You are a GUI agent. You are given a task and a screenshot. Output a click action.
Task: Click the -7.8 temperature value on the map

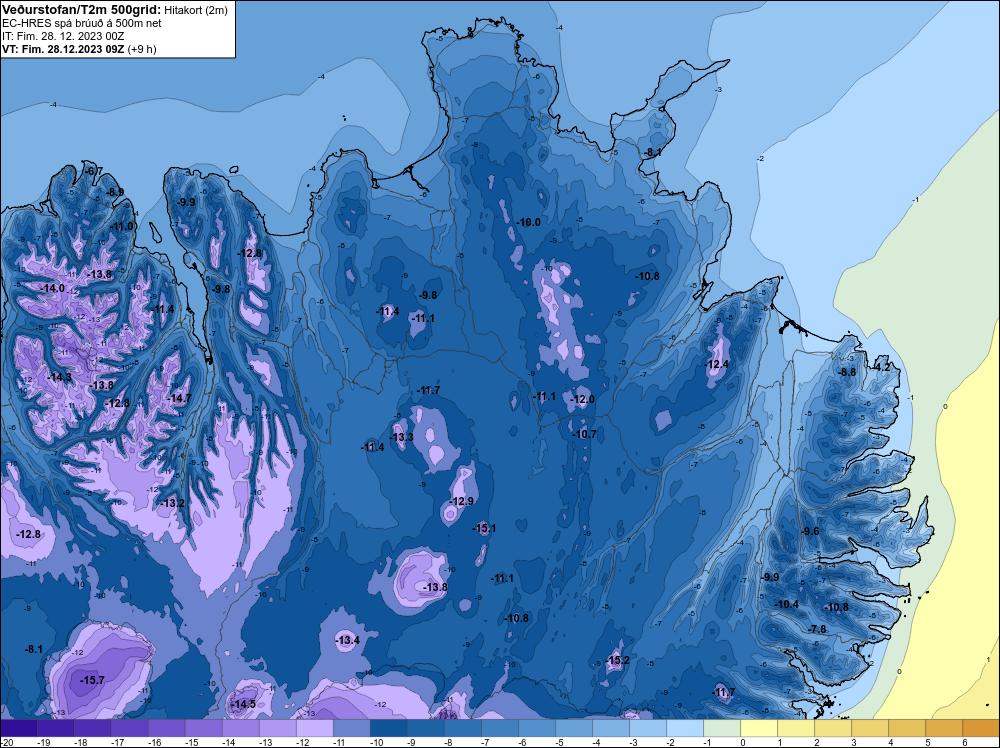pyautogui.click(x=817, y=629)
